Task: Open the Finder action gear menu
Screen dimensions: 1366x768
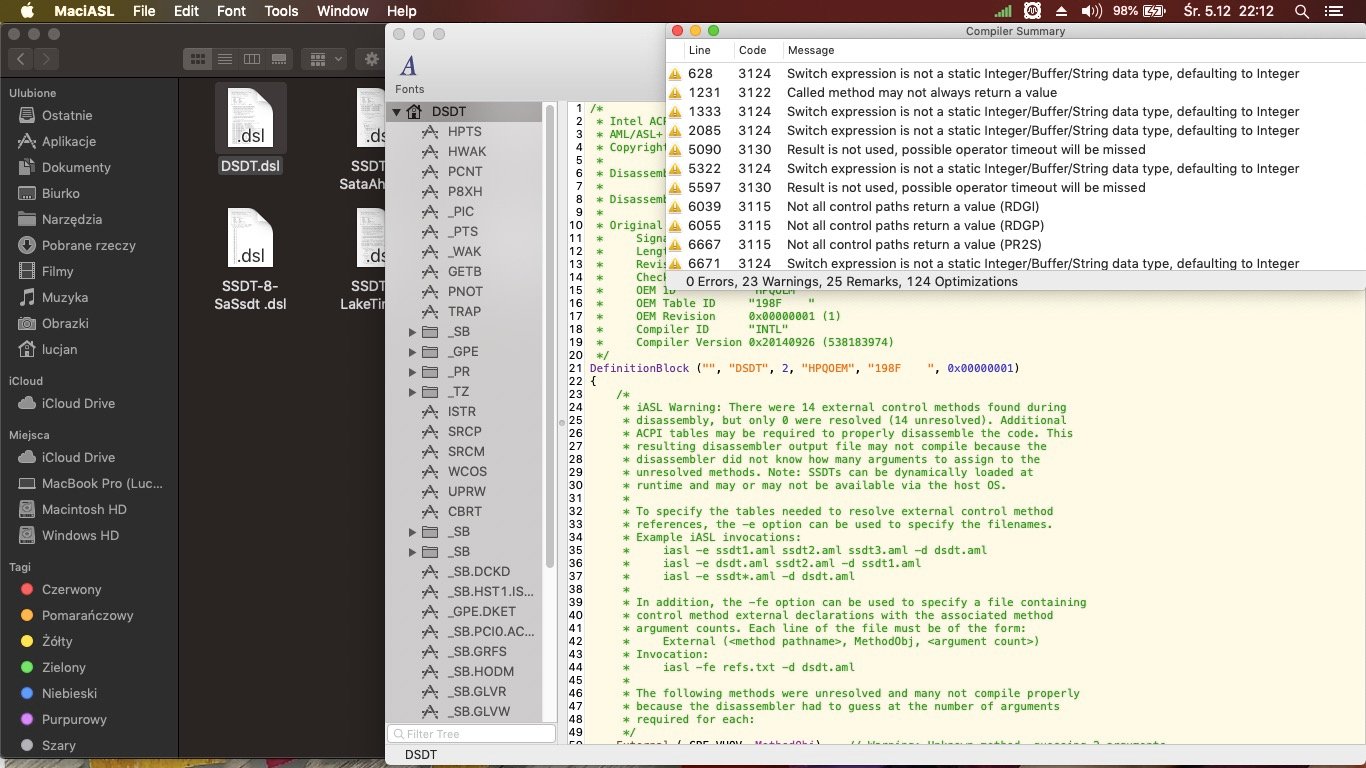Action: coord(372,59)
